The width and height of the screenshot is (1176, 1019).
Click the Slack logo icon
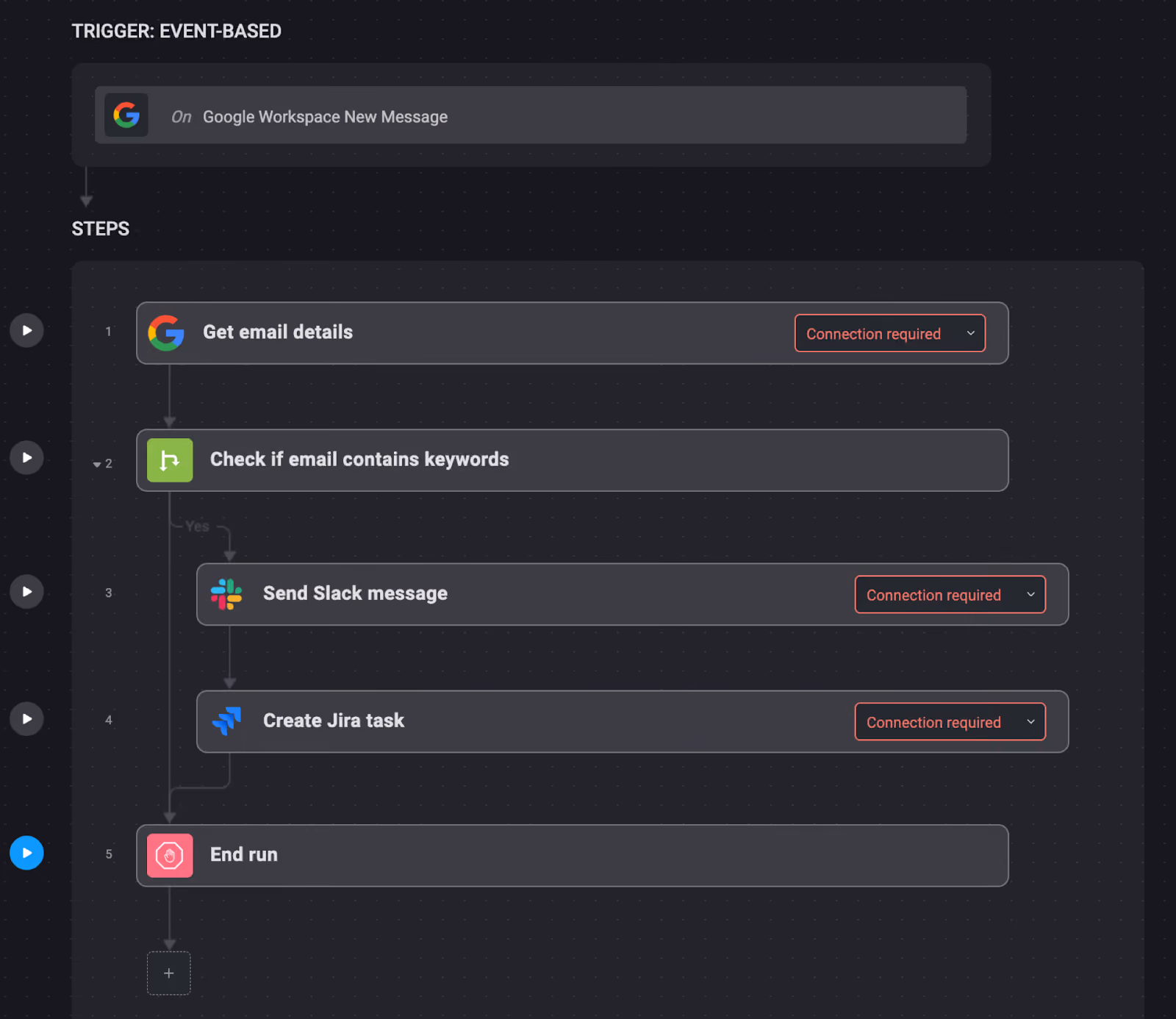226,594
